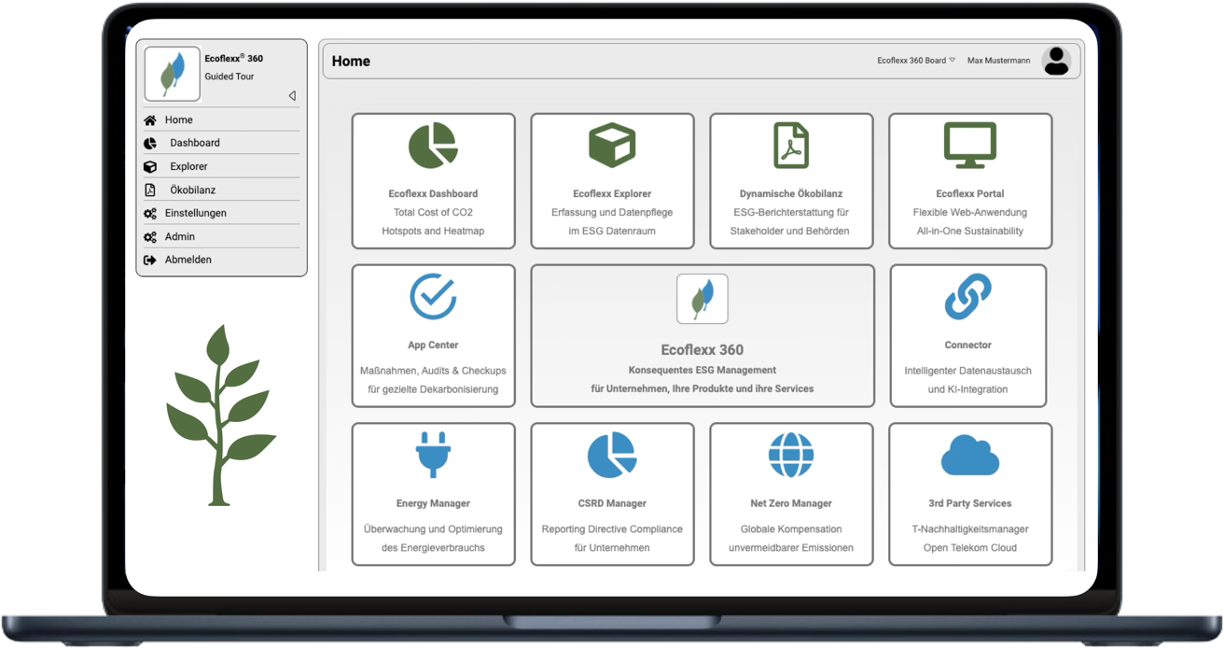Click 'Reporting Directive Compliance' text
This screenshot has width=1224, height=648.
pos(612,529)
